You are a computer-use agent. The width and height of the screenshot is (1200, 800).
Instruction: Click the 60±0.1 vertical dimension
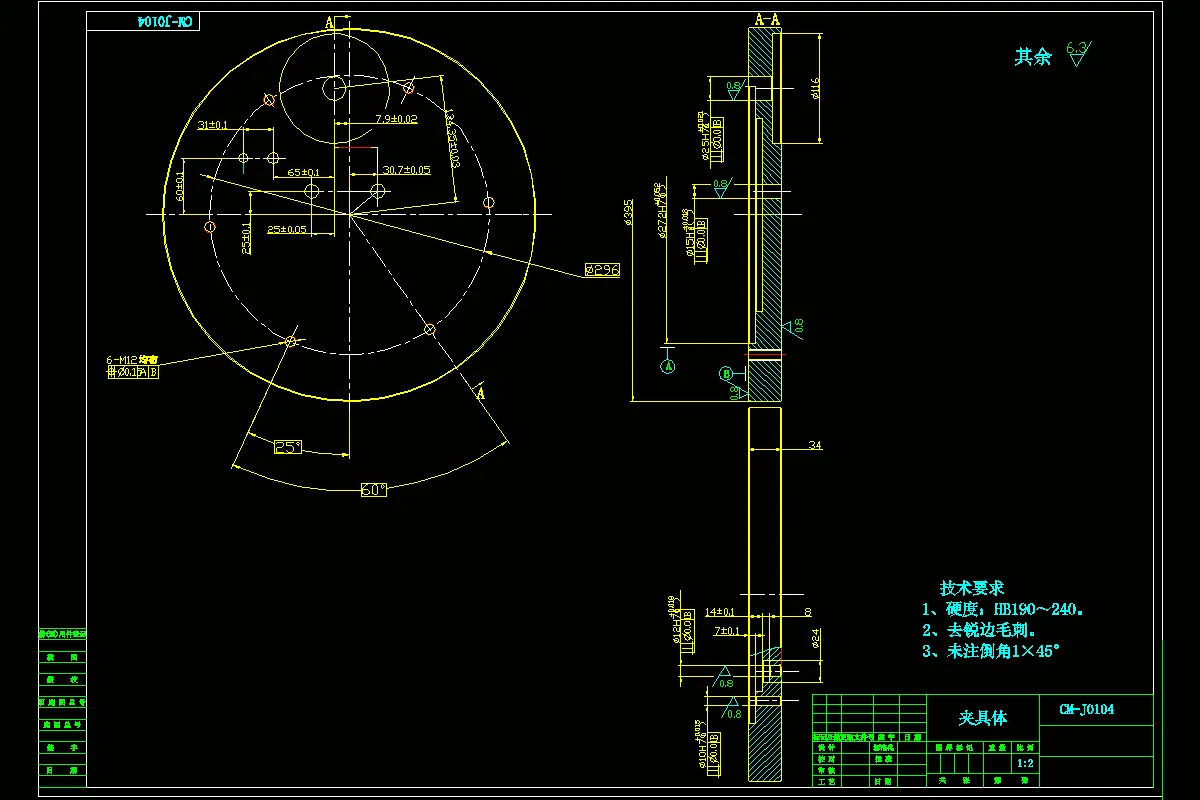point(180,187)
